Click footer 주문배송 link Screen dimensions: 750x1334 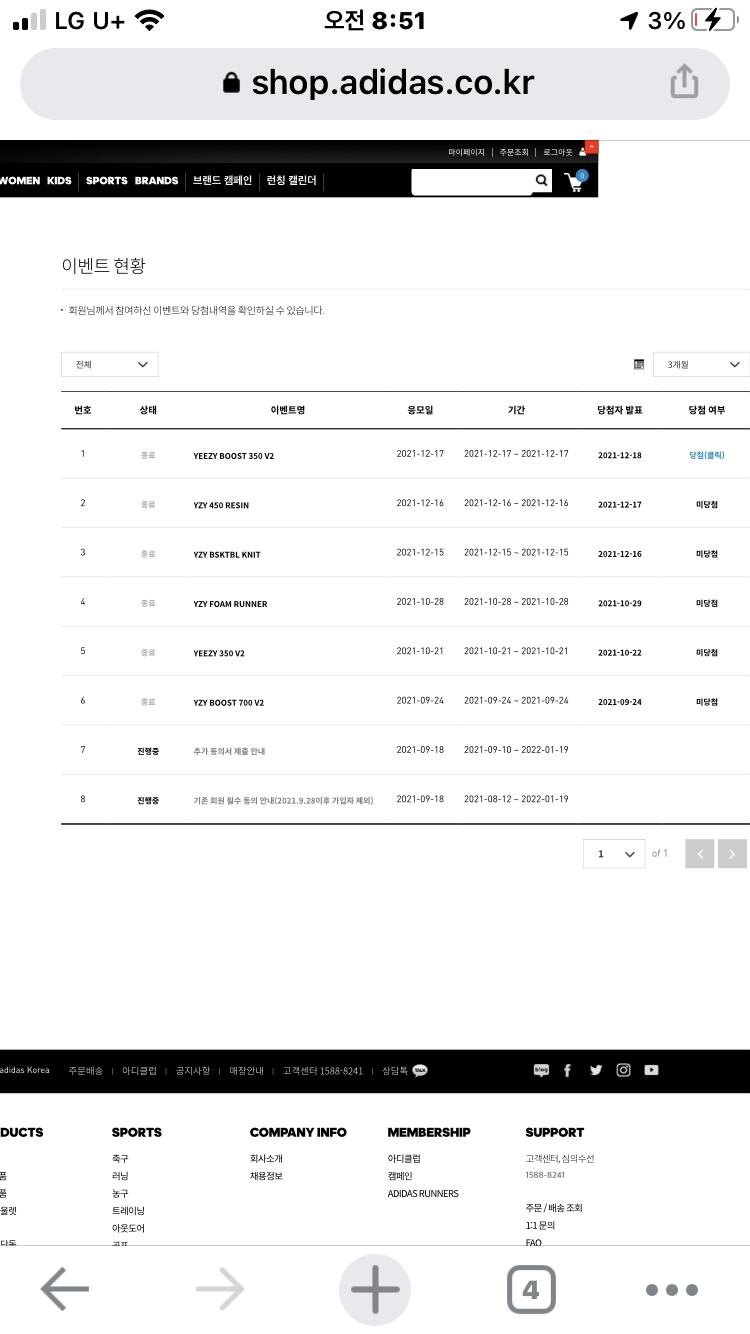(x=86, y=1070)
